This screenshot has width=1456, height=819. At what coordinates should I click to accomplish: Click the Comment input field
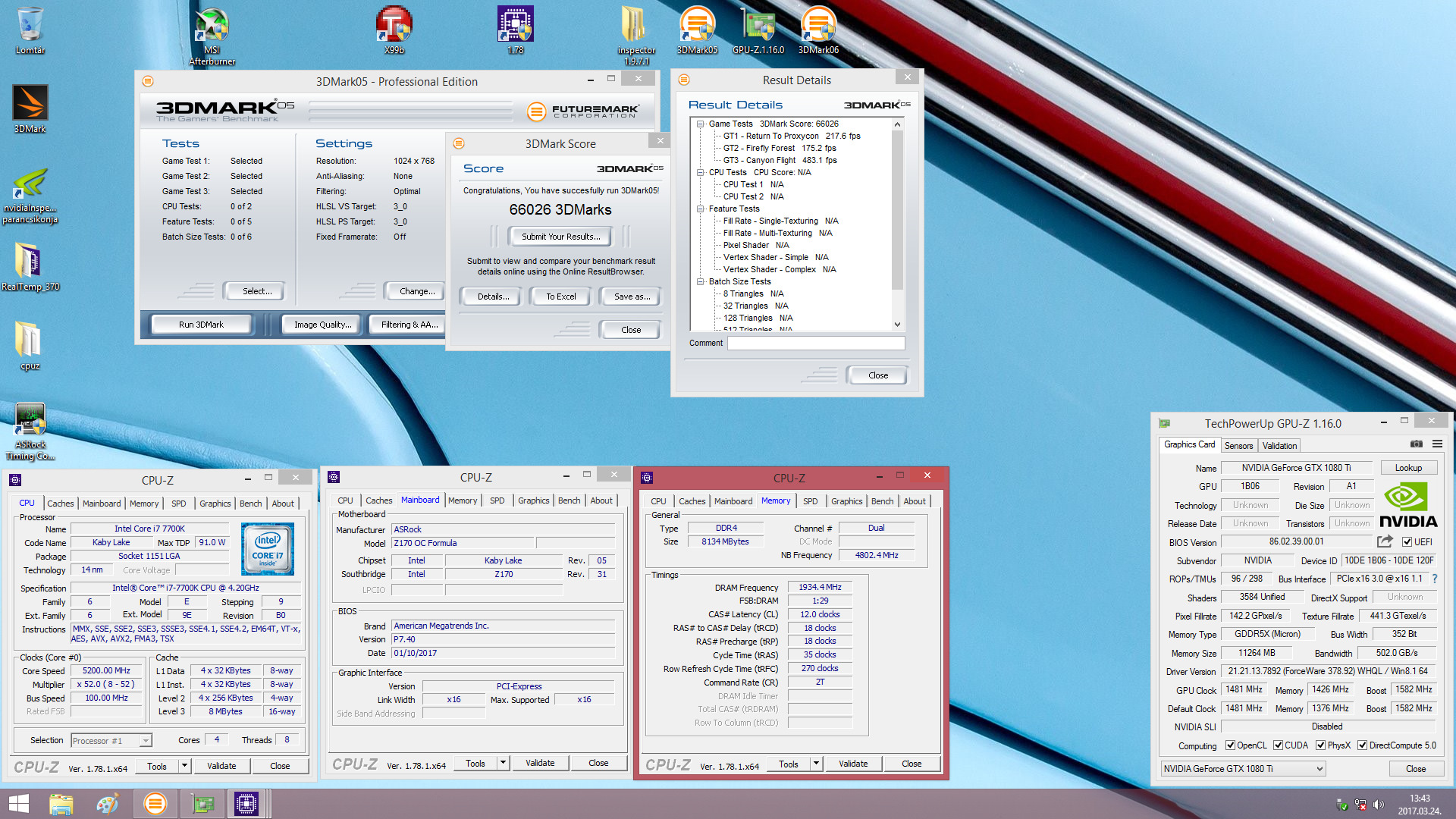click(816, 344)
